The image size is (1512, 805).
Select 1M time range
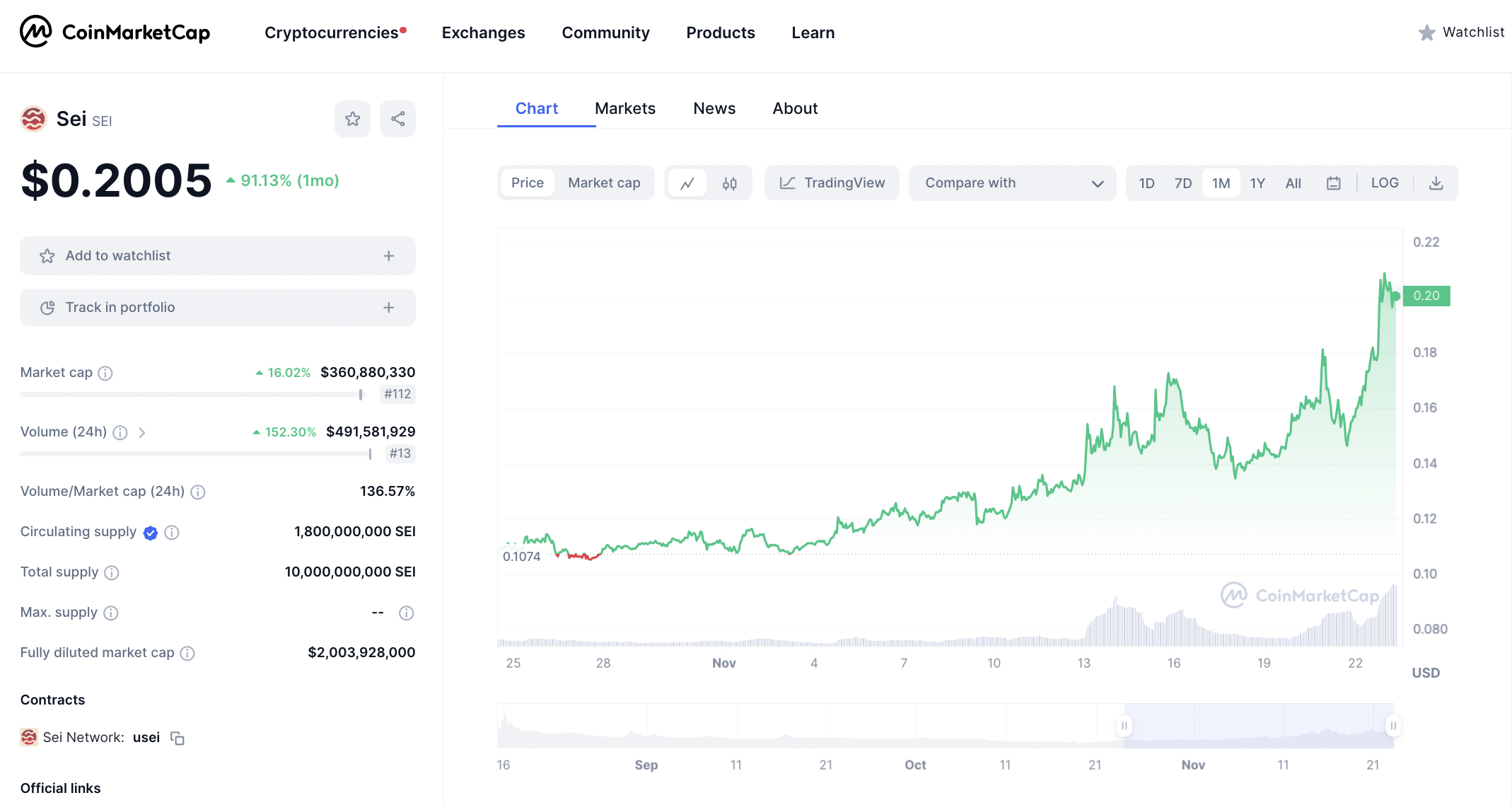(1221, 183)
